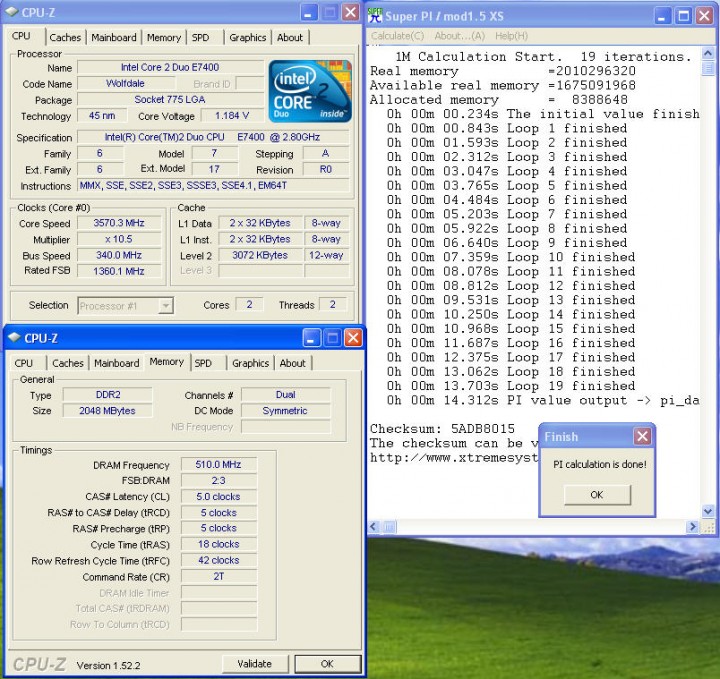
Task: Switch to the Caches tab in upper CPU-Z
Action: (x=65, y=37)
